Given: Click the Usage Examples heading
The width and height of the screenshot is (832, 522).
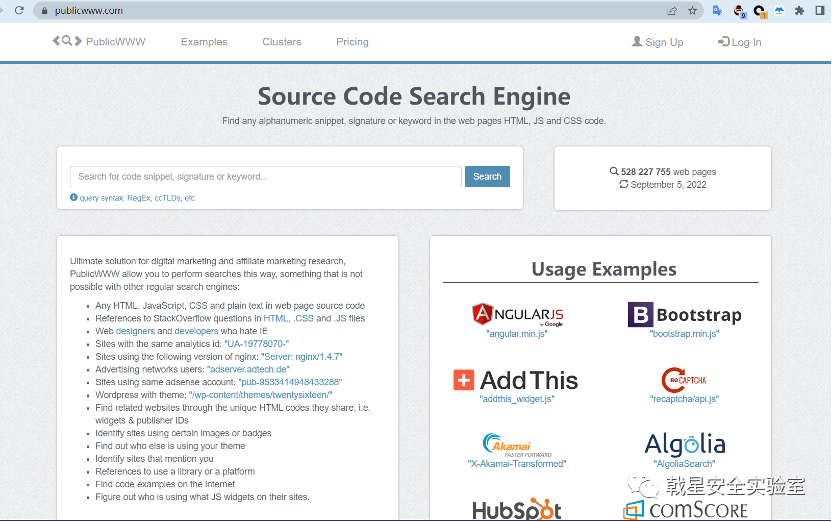Looking at the screenshot, I should pos(604,269).
